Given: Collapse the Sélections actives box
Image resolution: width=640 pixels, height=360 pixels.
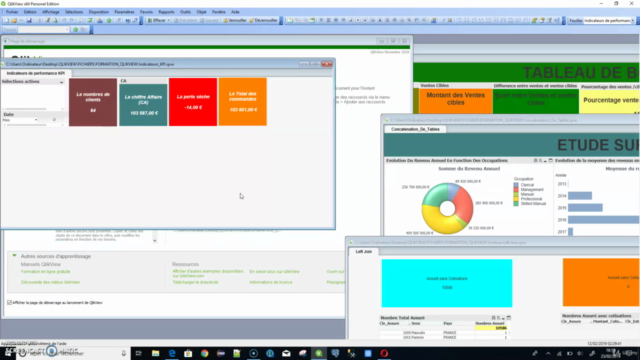Looking at the screenshot, I should pos(62,82).
